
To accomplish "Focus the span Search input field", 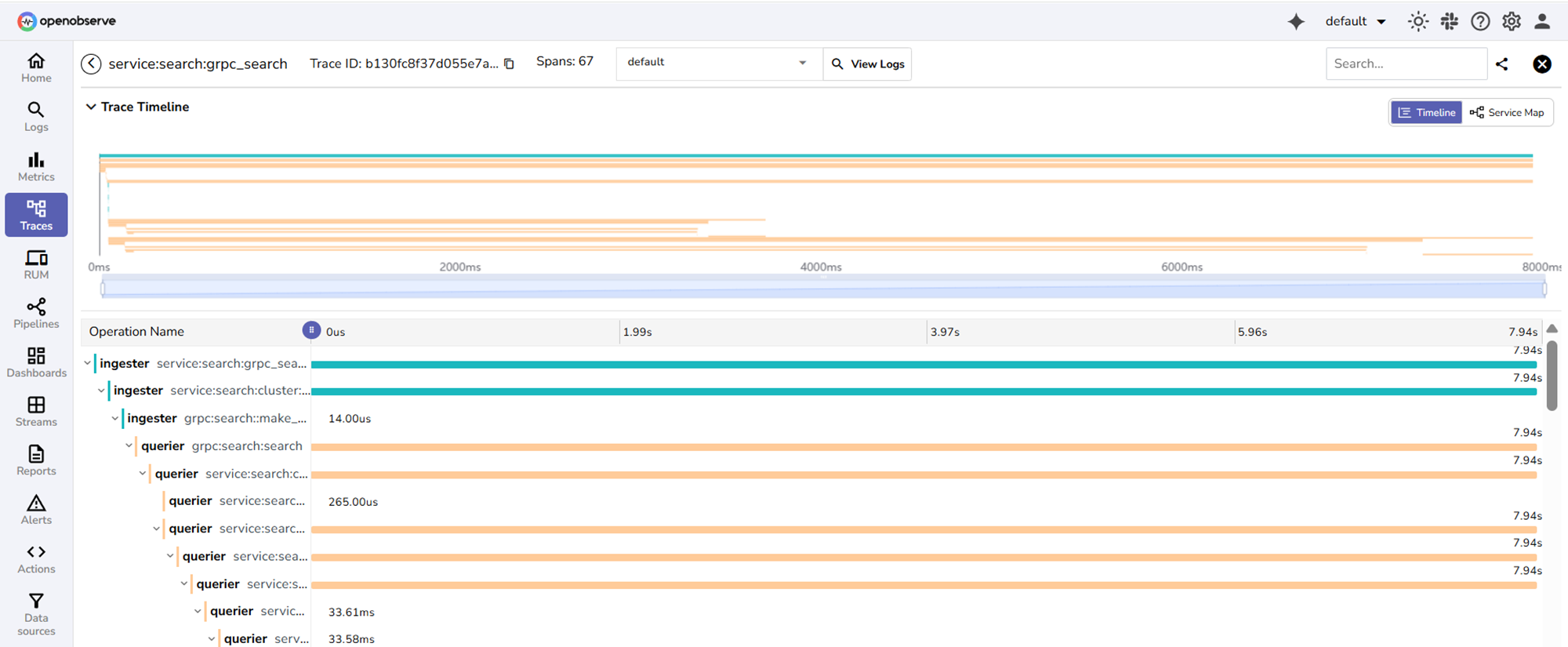I will pyautogui.click(x=1406, y=64).
